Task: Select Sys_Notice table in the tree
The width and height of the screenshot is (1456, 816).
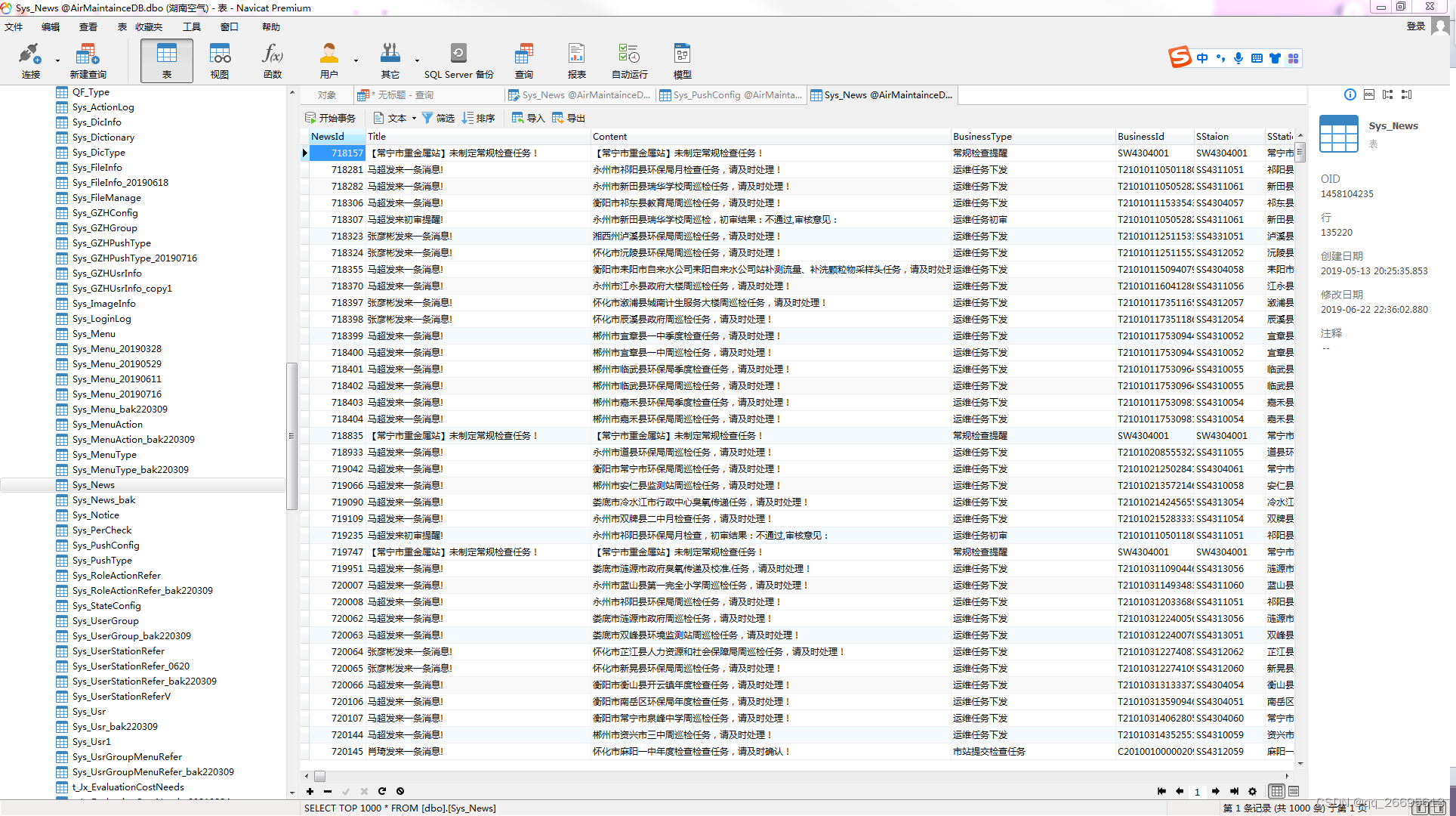Action: tap(95, 515)
